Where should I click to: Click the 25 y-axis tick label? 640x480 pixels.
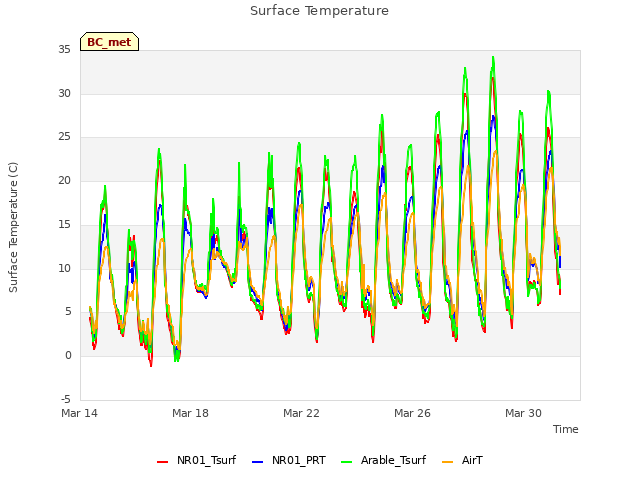click(64, 137)
